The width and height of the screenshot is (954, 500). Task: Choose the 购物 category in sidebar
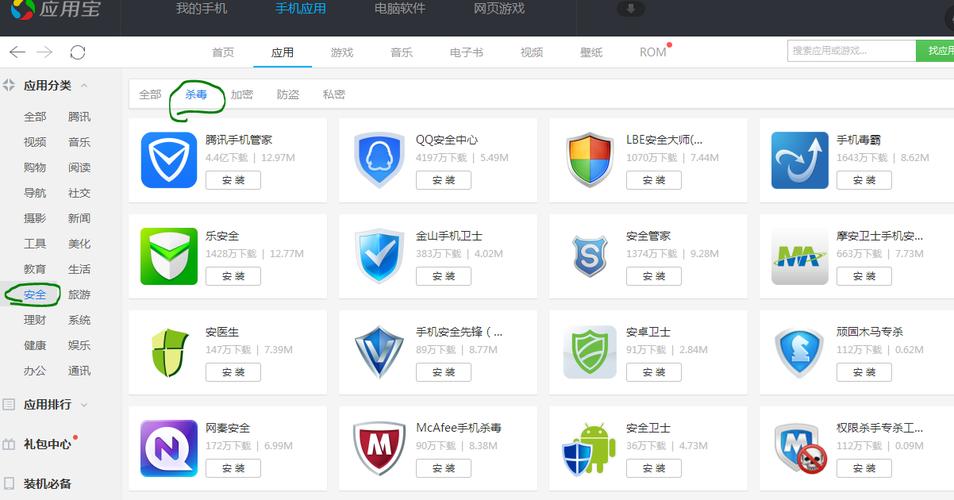pyautogui.click(x=35, y=167)
